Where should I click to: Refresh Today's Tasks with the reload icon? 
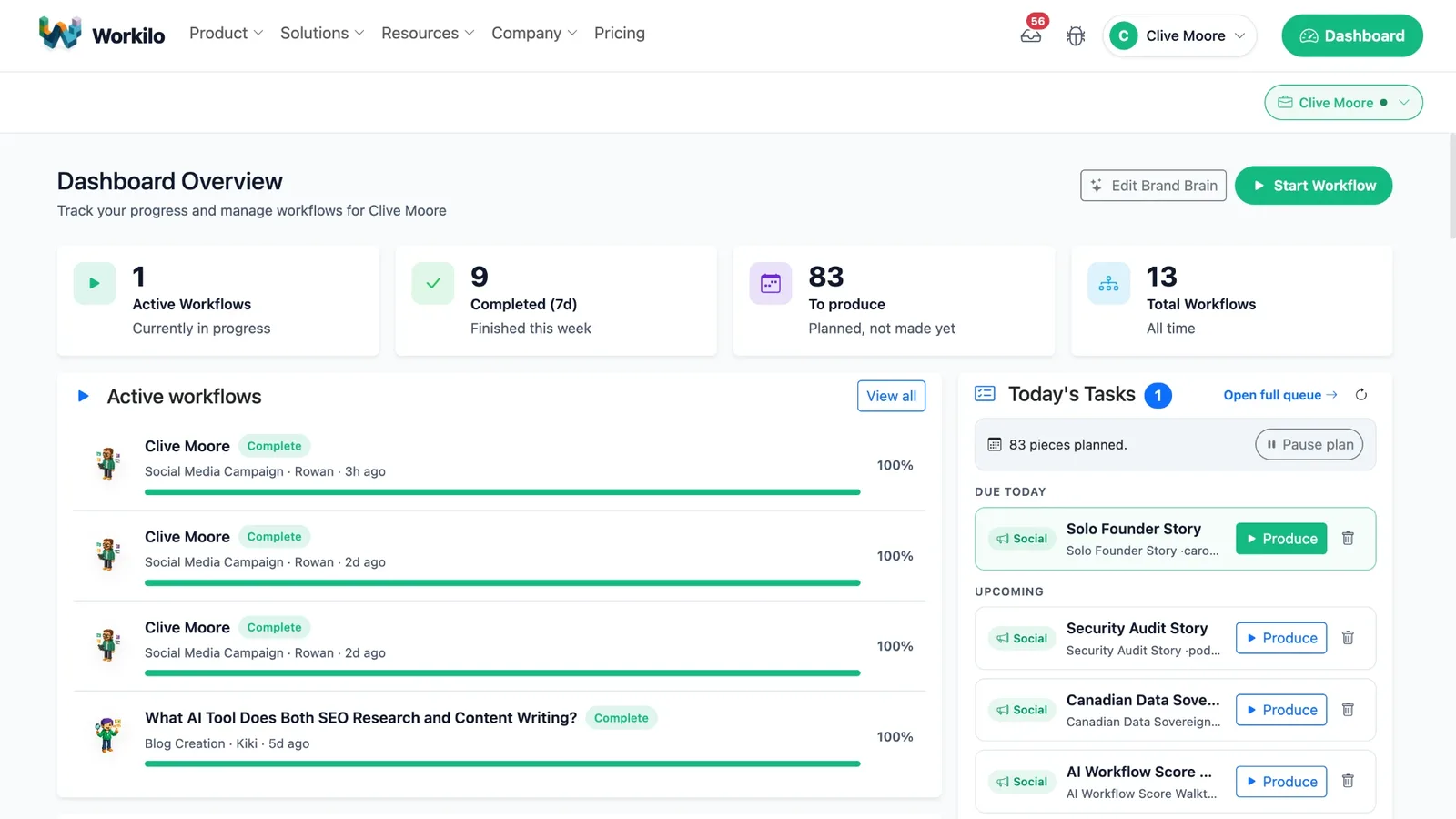click(1361, 395)
